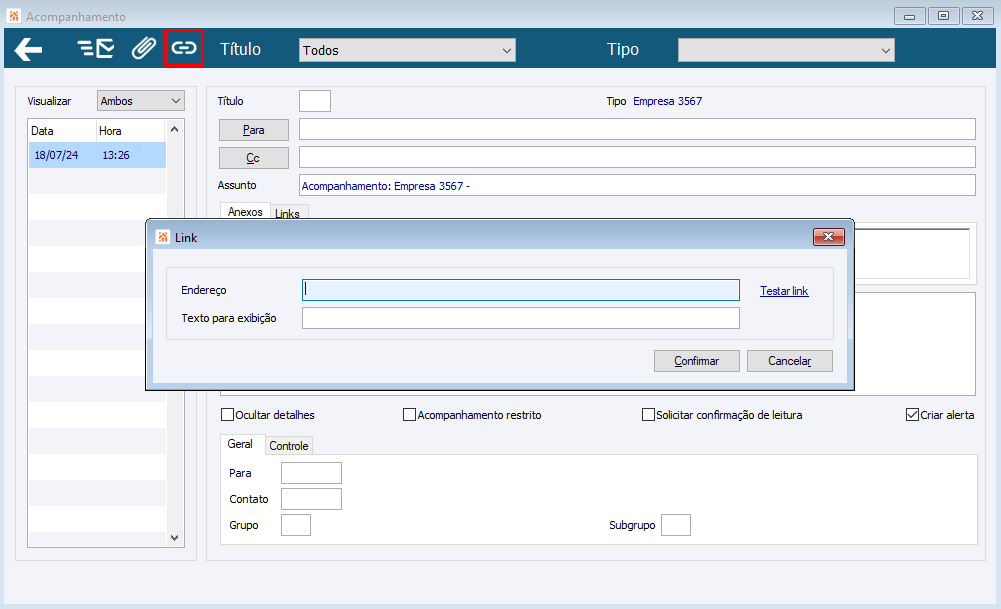The image size is (1001, 609).
Task: Click the Confirmar button
Action: 696,361
